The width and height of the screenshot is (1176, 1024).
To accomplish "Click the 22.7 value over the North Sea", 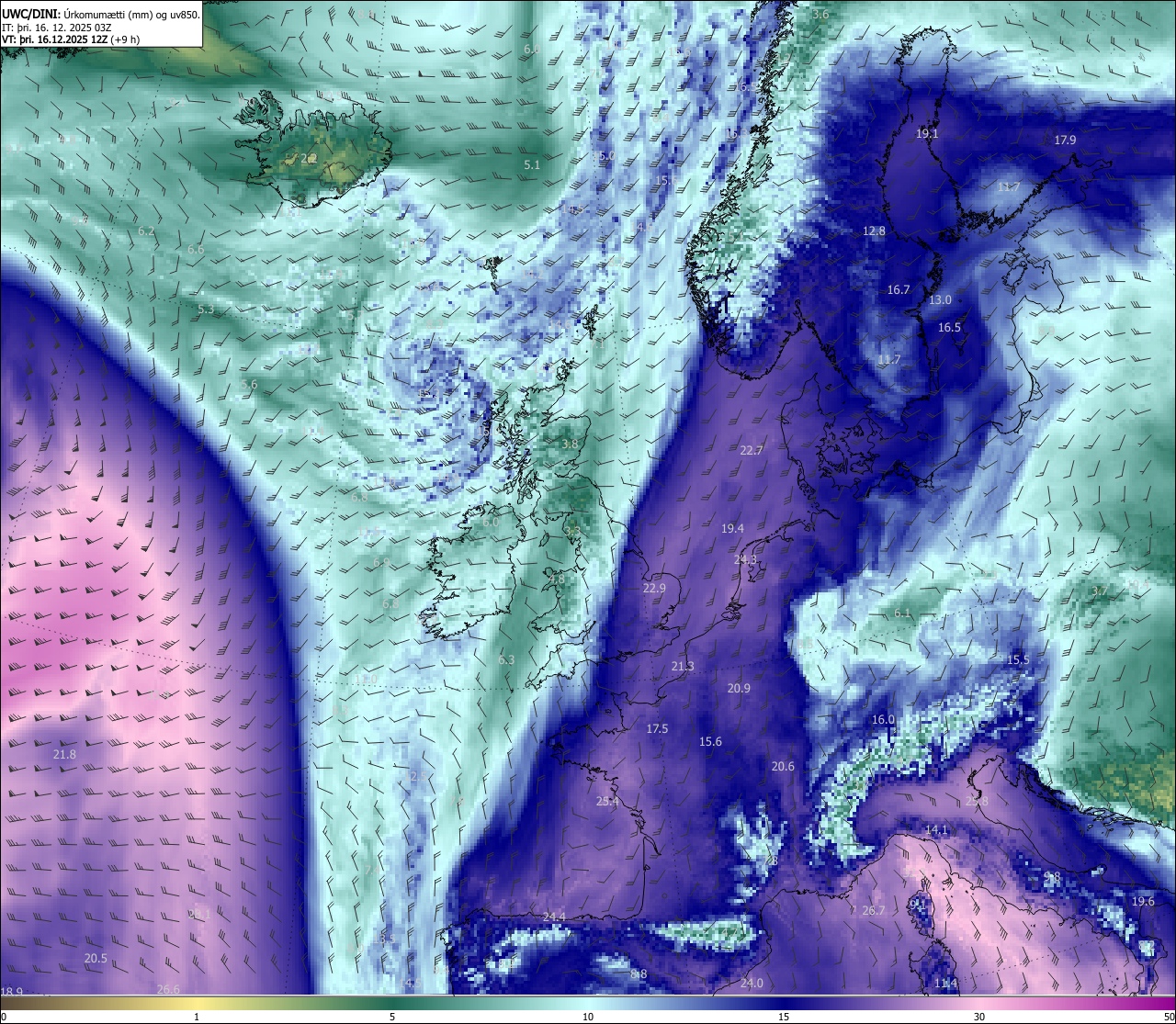I will tap(752, 451).
